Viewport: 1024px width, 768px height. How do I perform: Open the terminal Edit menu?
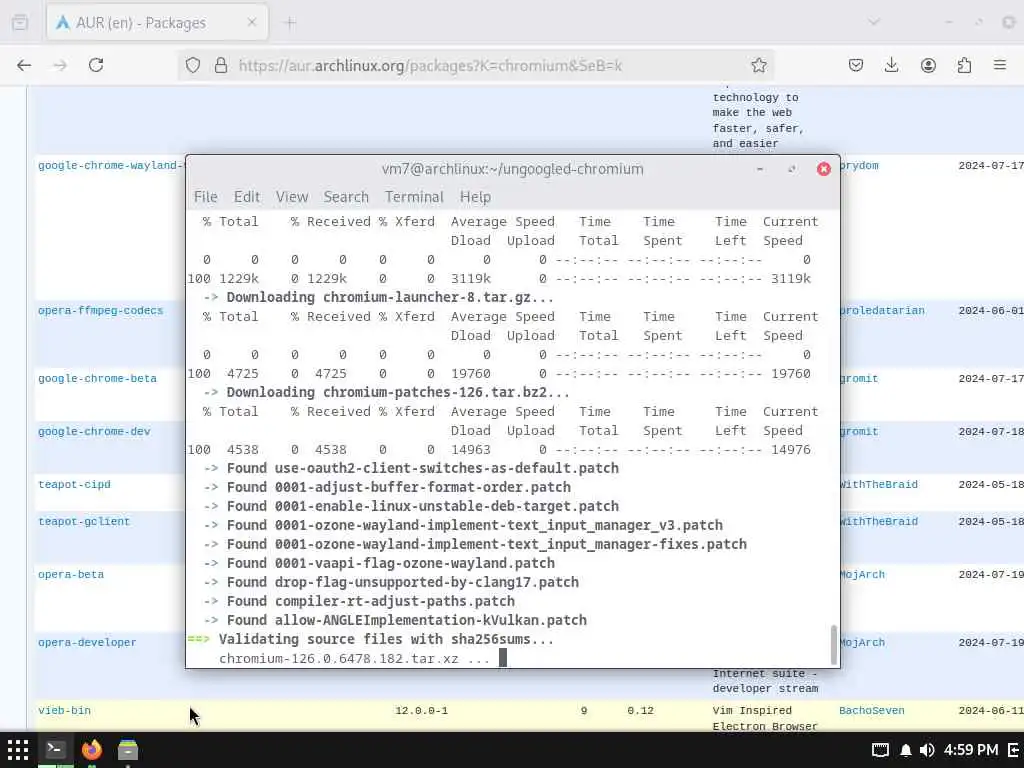pyautogui.click(x=247, y=197)
